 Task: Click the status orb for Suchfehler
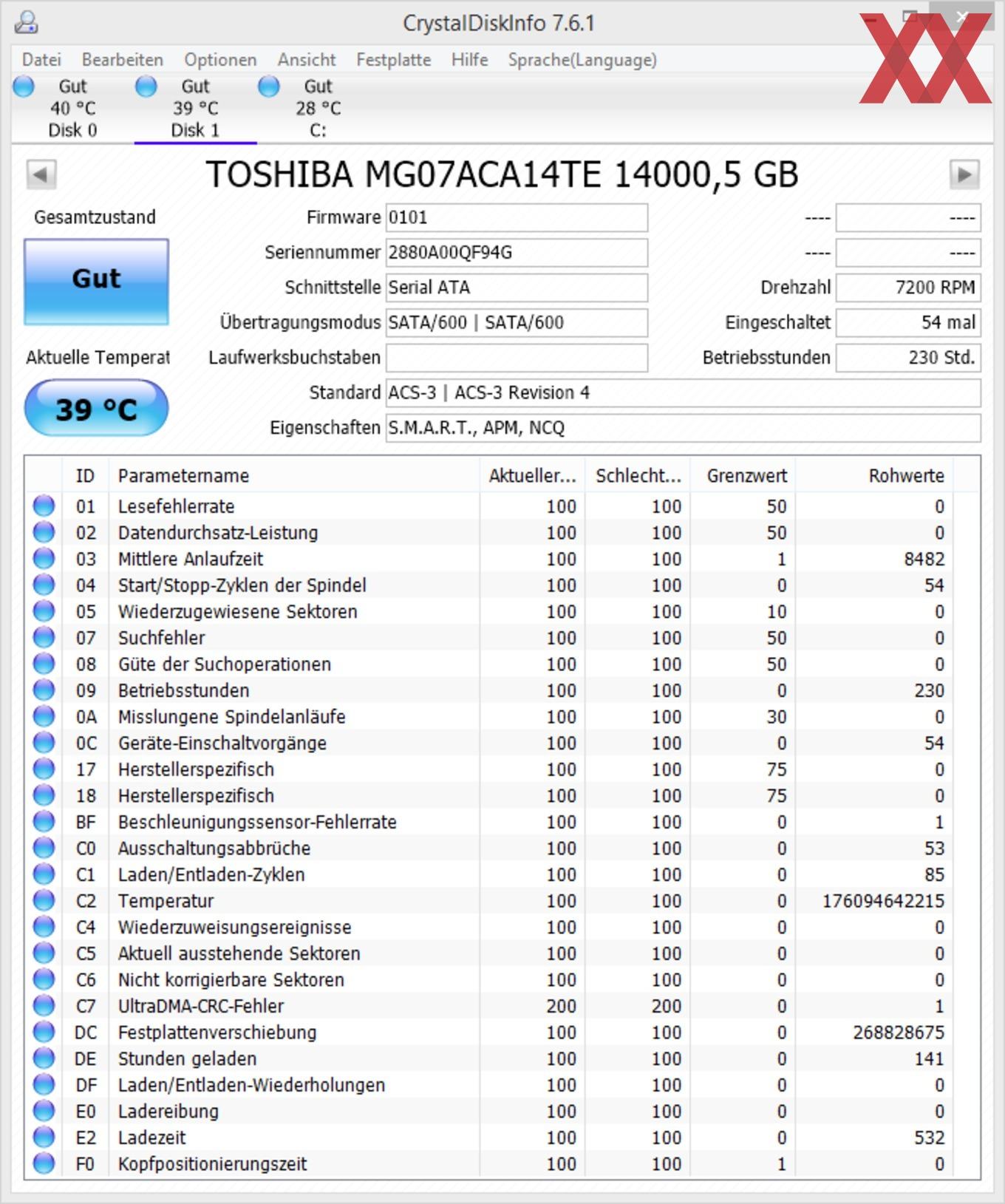[x=44, y=638]
